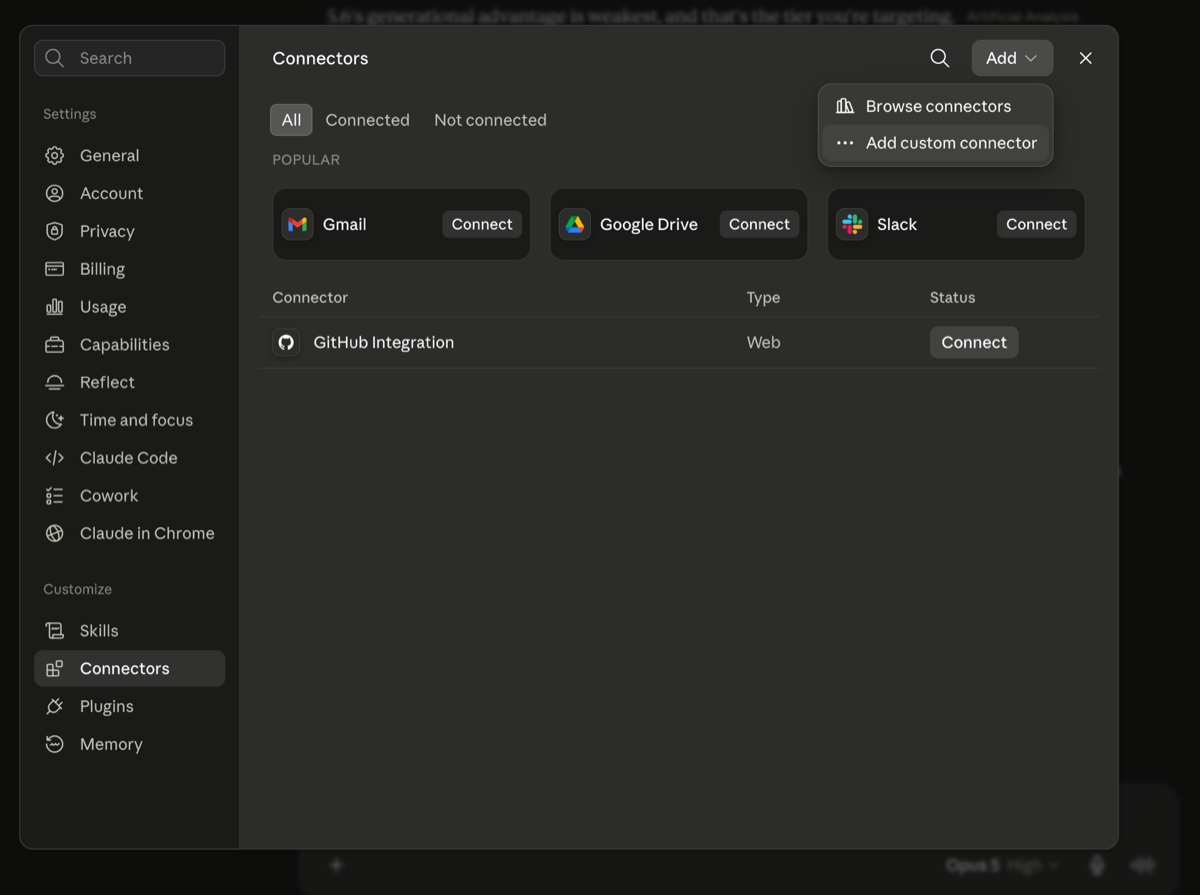This screenshot has height=895, width=1200.
Task: Close the settings dialog with X
Action: [x=1085, y=58]
